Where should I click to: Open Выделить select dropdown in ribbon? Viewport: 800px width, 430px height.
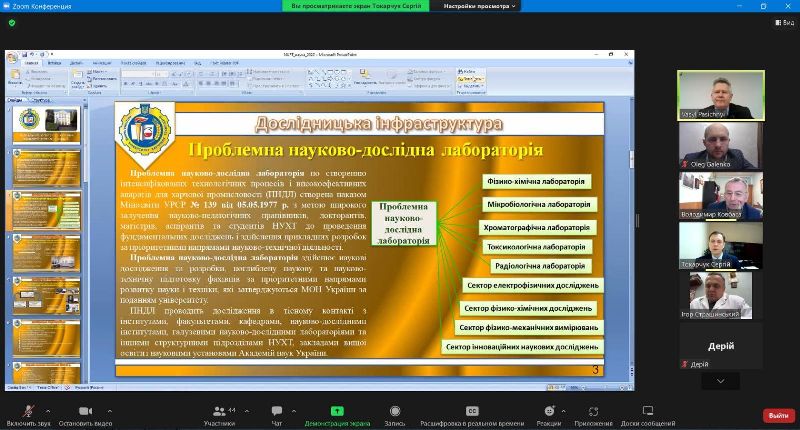[x=470, y=86]
